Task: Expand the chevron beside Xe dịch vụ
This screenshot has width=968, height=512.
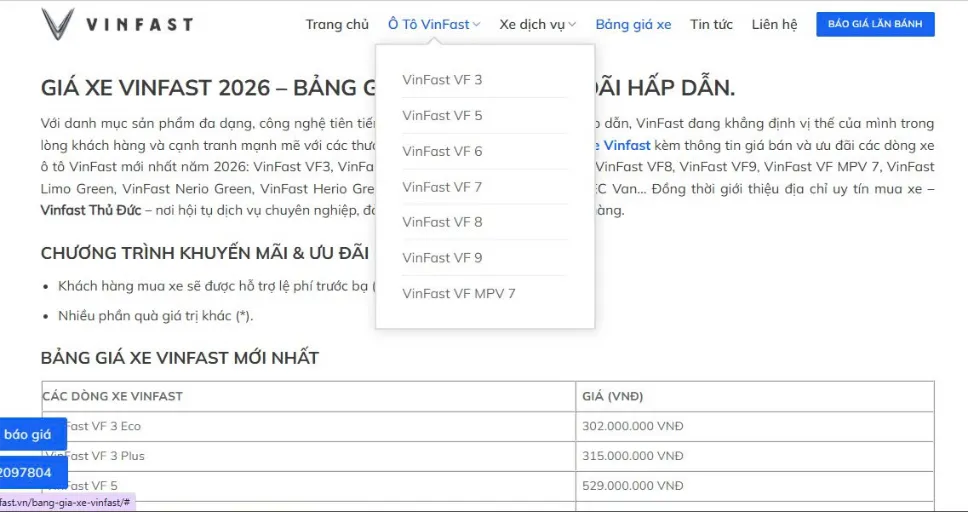Action: (572, 25)
